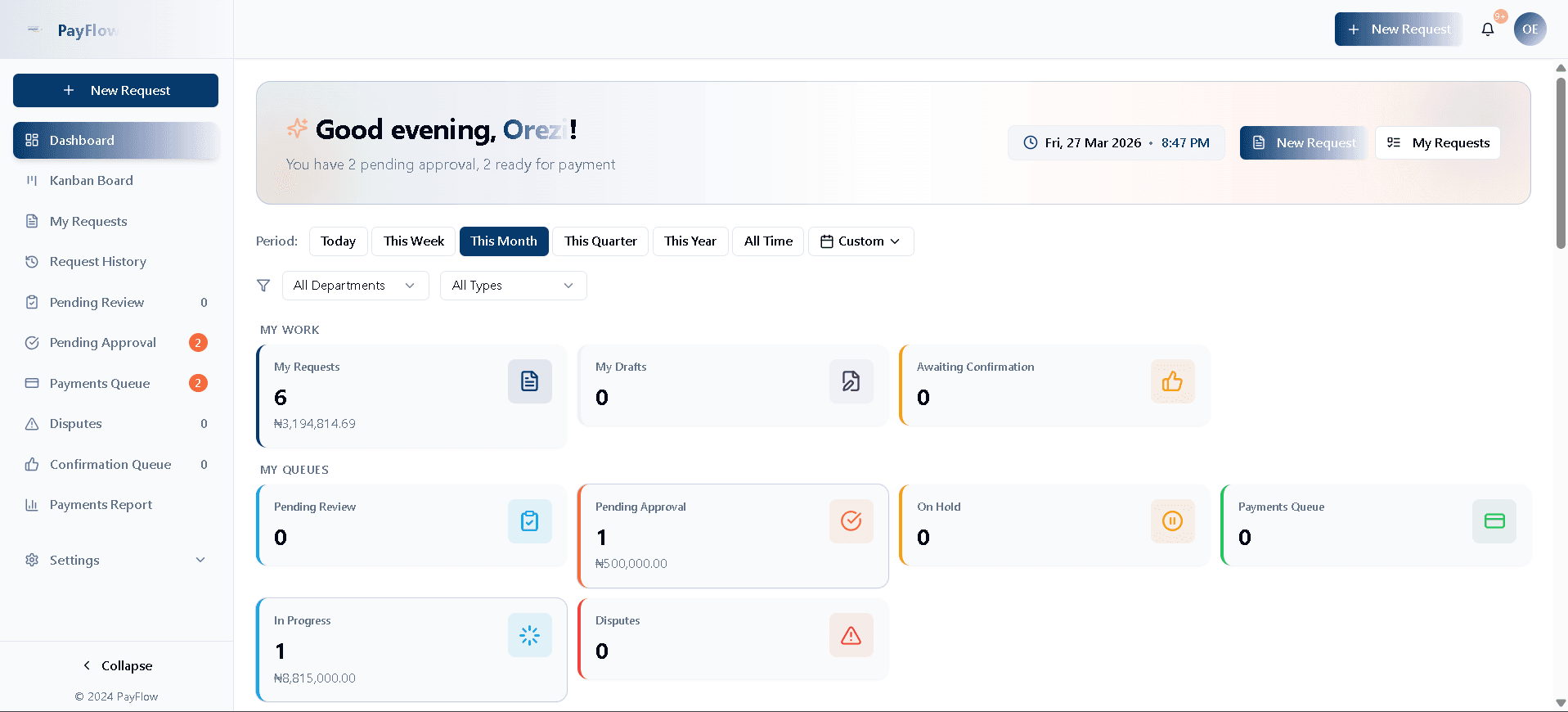Click the Awaiting Confirmation thumbs-up icon

1173,381
